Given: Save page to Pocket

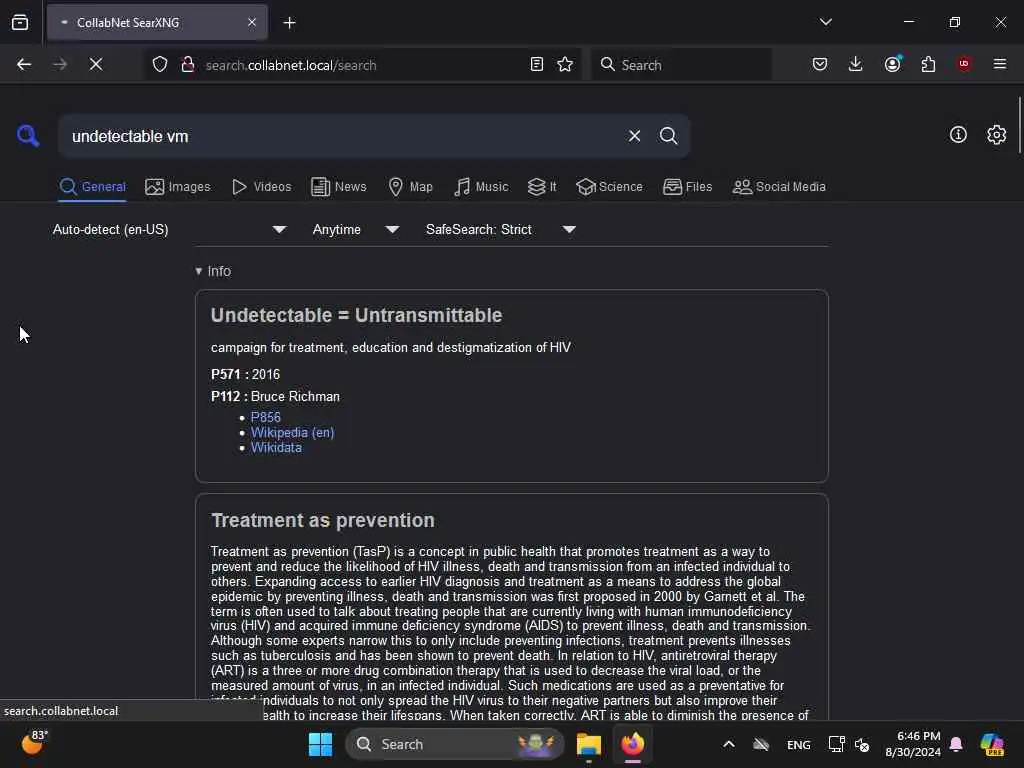Looking at the screenshot, I should (820, 64).
